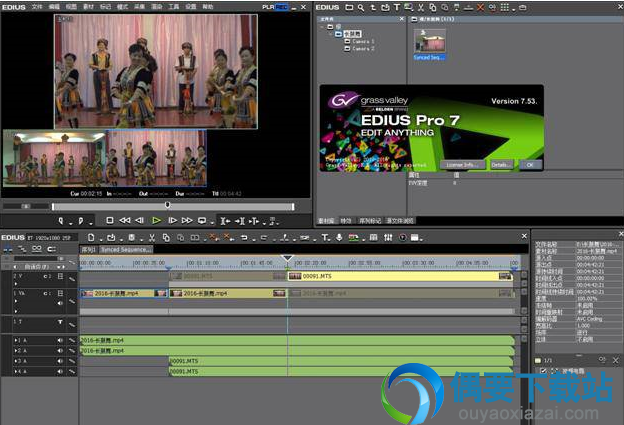Click the timeline playhead marker
Viewport: 624px width, 425px height.
point(287,258)
